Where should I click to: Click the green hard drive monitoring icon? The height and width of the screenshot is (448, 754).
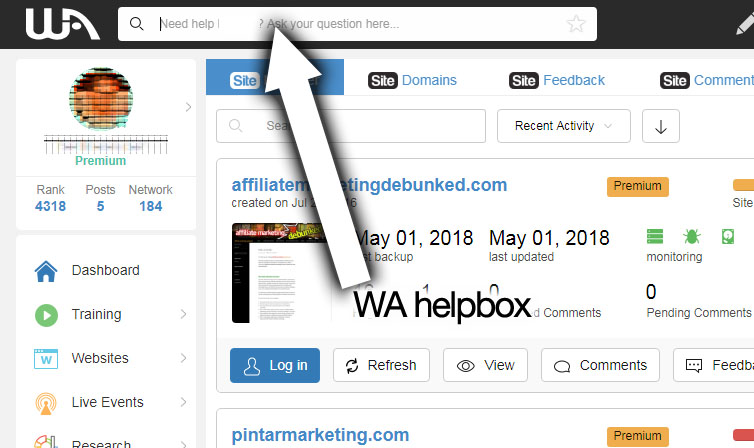pyautogui.click(x=728, y=236)
